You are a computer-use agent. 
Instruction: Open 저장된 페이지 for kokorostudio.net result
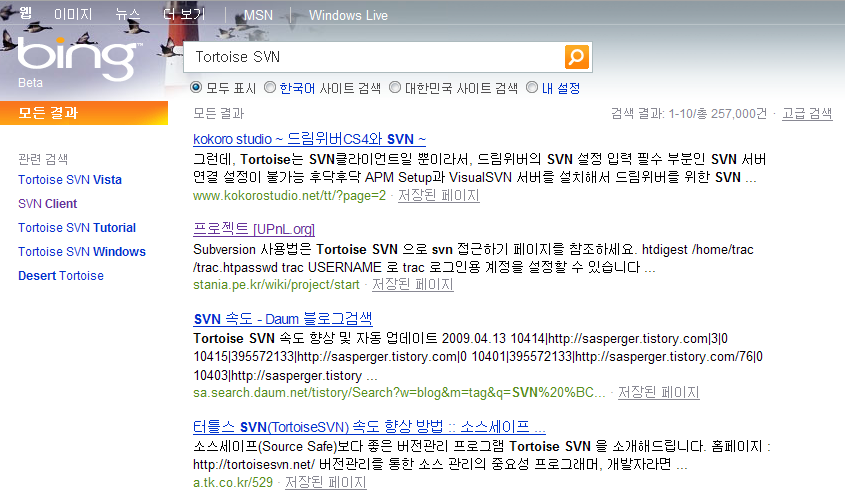click(439, 195)
